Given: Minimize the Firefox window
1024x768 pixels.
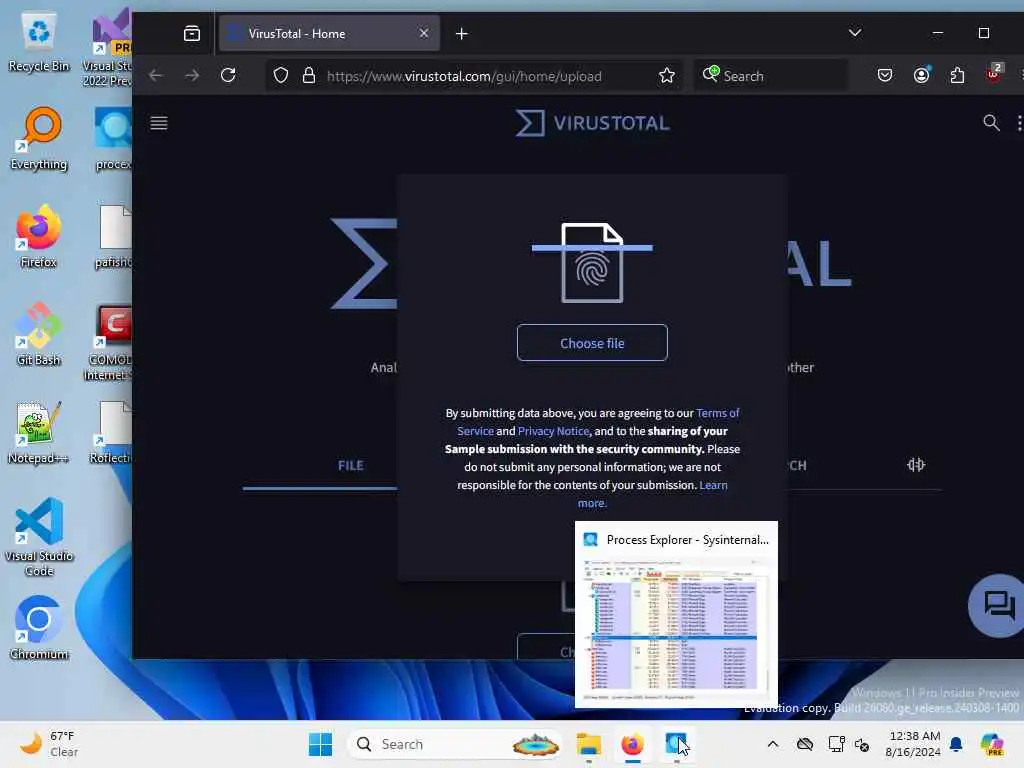Looking at the screenshot, I should (x=938, y=33).
